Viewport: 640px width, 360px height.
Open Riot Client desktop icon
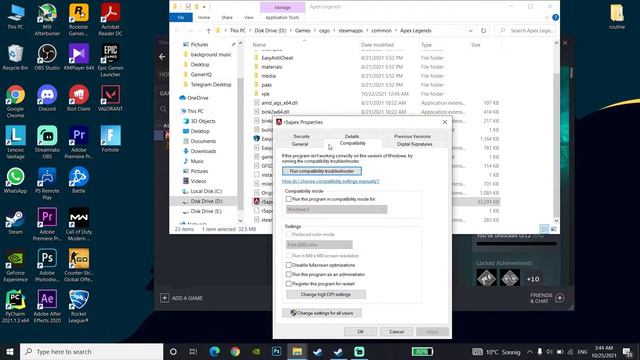[x=79, y=98]
